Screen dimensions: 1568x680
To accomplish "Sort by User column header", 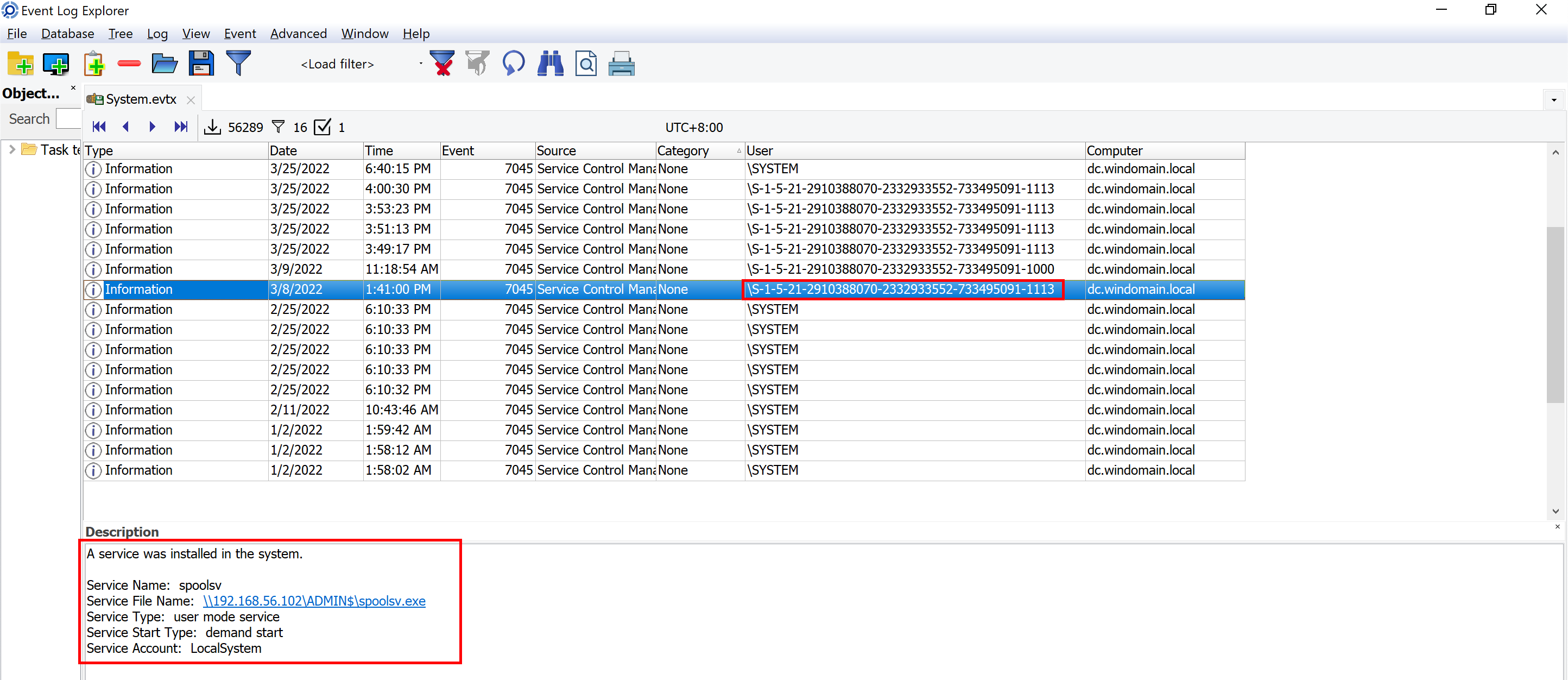I will (915, 150).
